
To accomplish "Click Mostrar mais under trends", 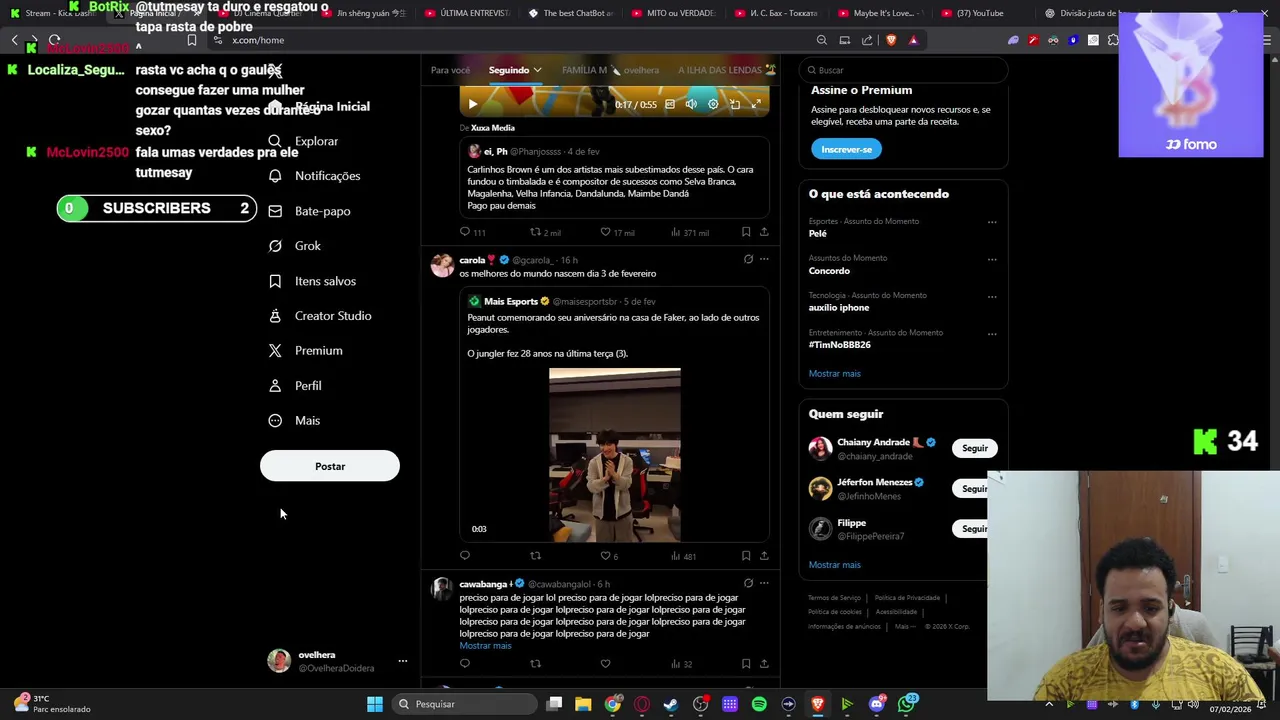I will pos(834,373).
